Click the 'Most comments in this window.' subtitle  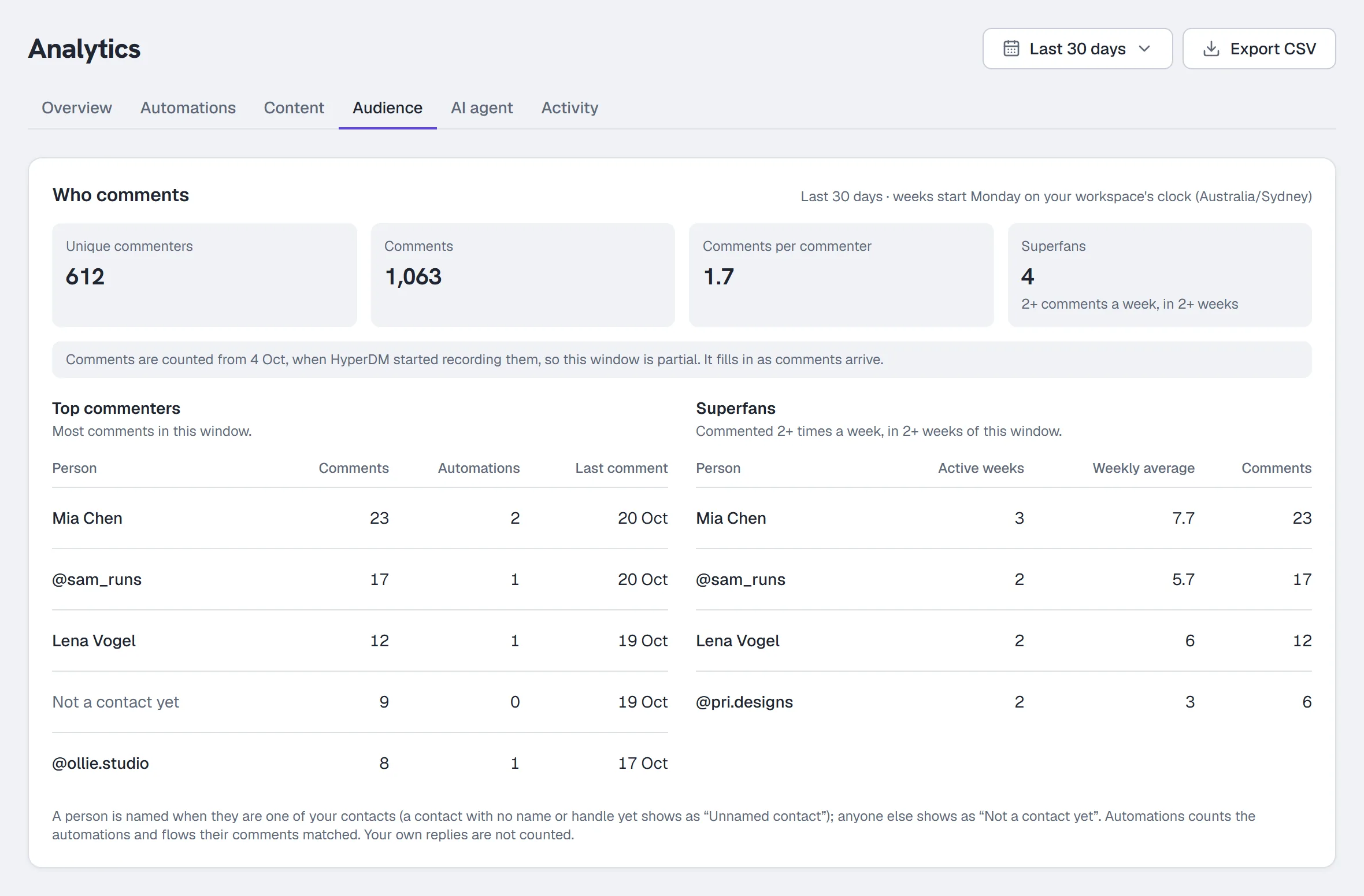click(152, 431)
